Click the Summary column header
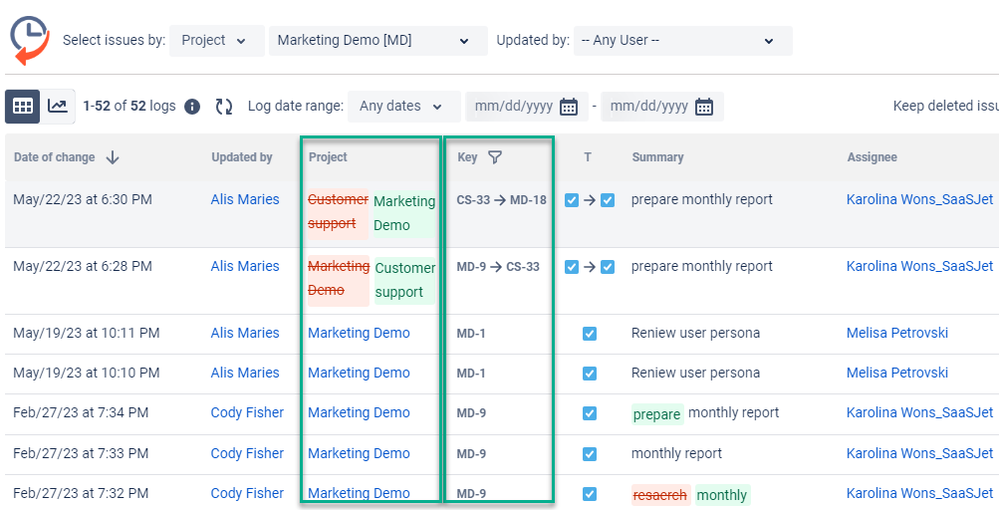999x510 pixels. (658, 157)
